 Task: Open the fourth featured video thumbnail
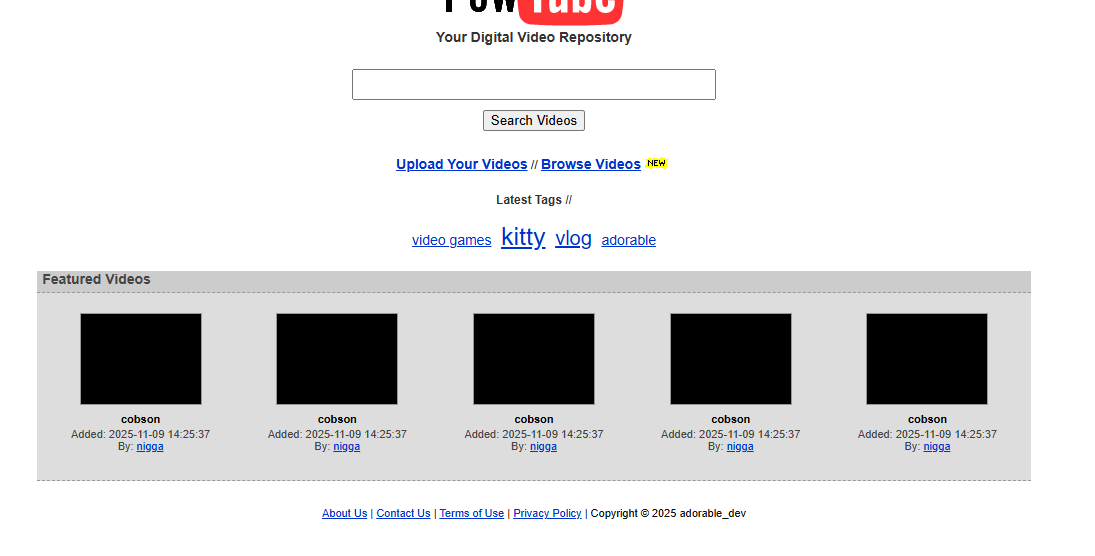pos(731,359)
